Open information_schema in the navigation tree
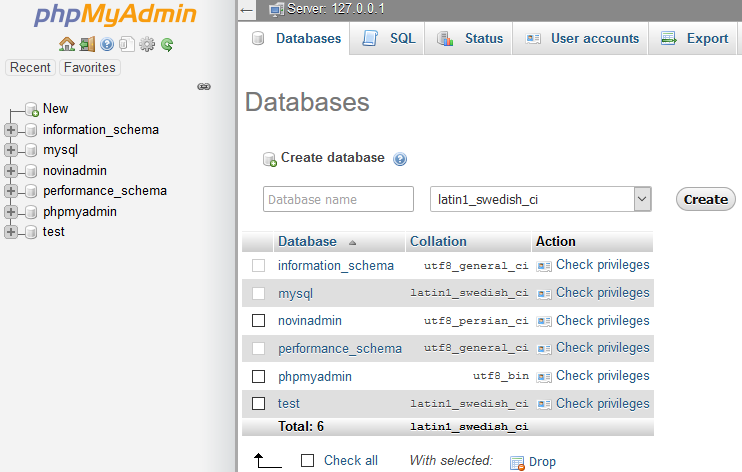 [101, 130]
